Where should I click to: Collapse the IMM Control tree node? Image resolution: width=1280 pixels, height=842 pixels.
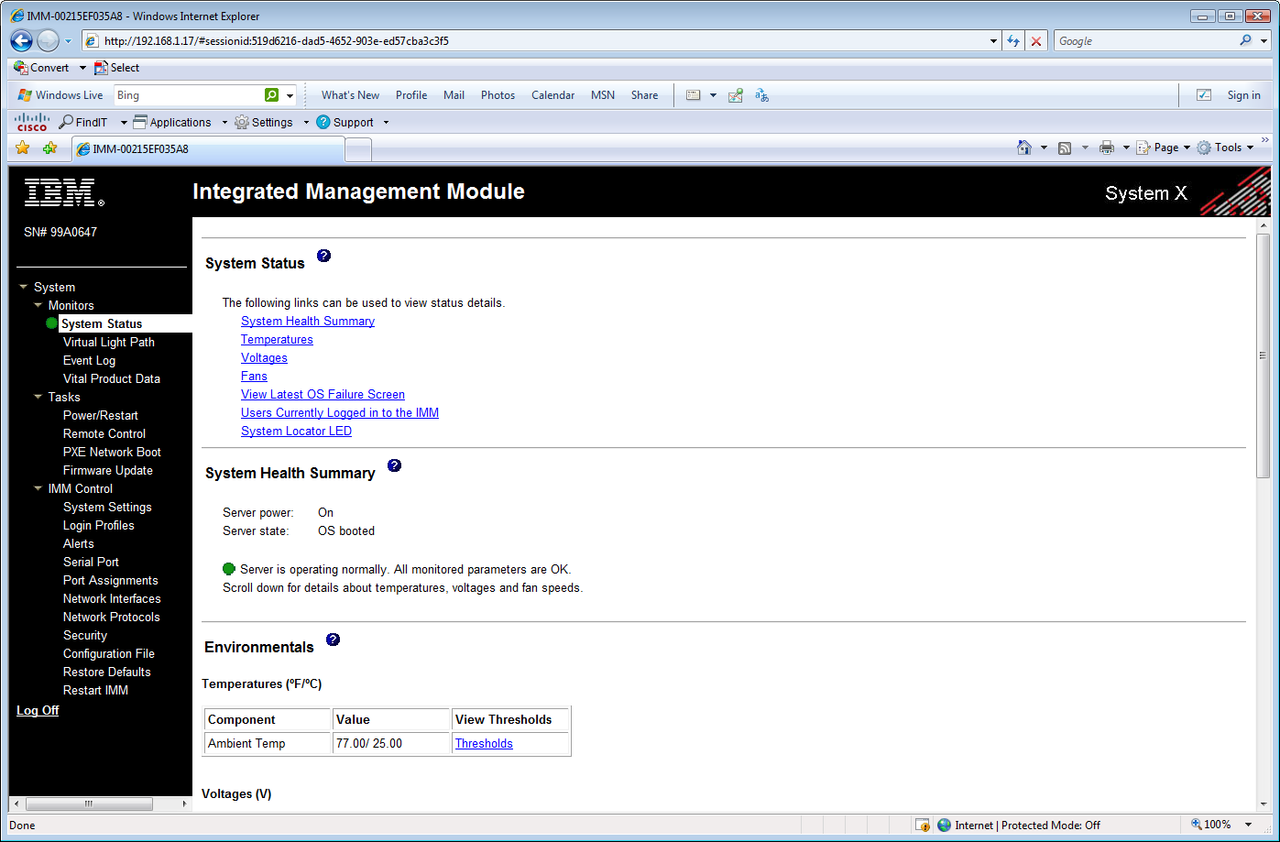pyautogui.click(x=38, y=489)
